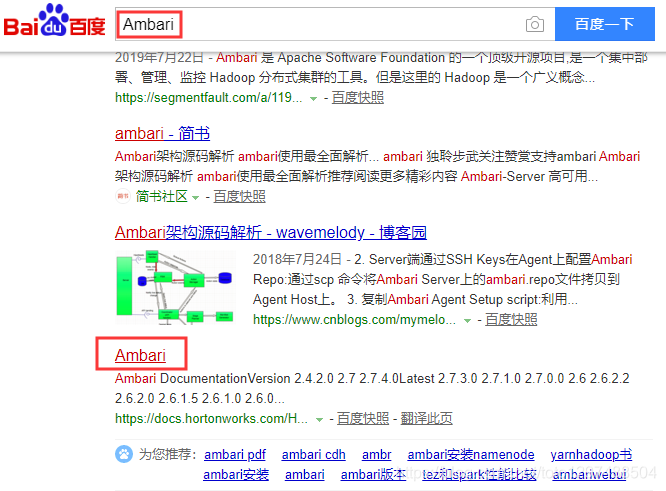The height and width of the screenshot is (491, 666).
Task: Open 百度快照 for hortonworks result
Action: pos(363,419)
